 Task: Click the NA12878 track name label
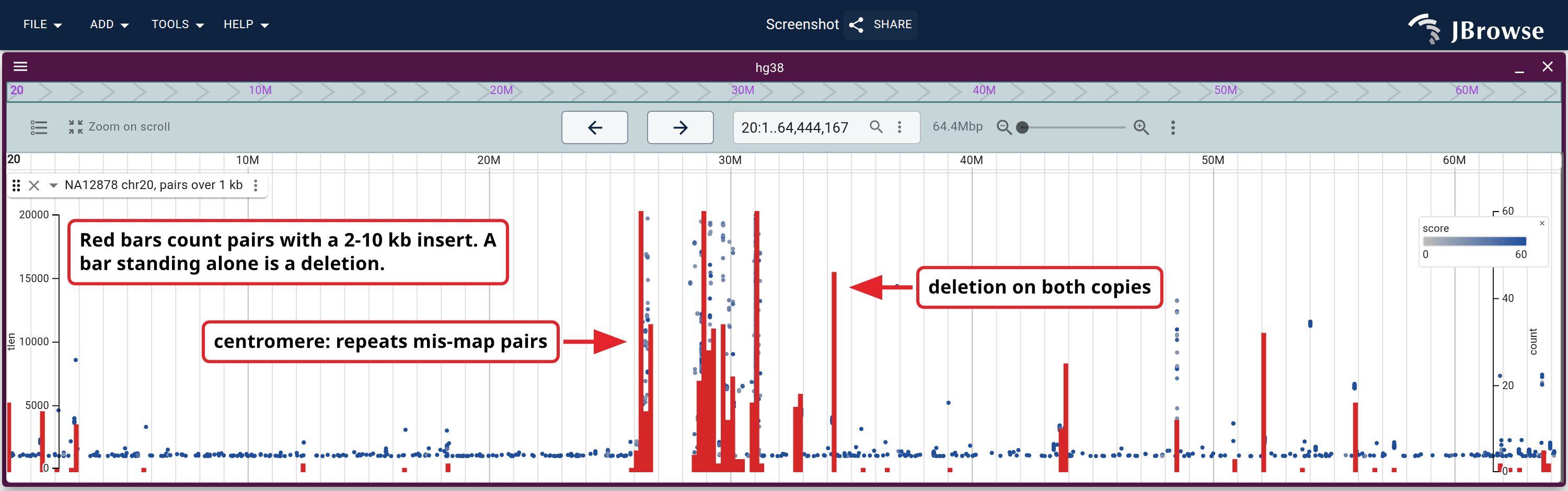click(154, 185)
